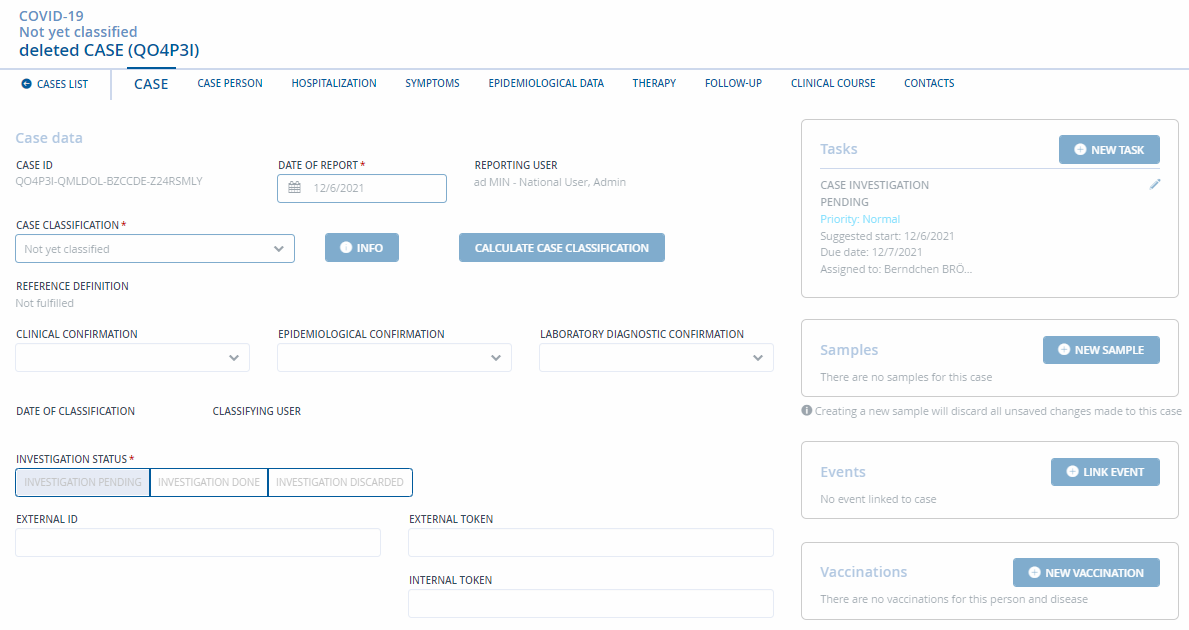This screenshot has height=630, width=1189.
Task: Click the info circle icon on the INFO button
Action: pyautogui.click(x=346, y=248)
